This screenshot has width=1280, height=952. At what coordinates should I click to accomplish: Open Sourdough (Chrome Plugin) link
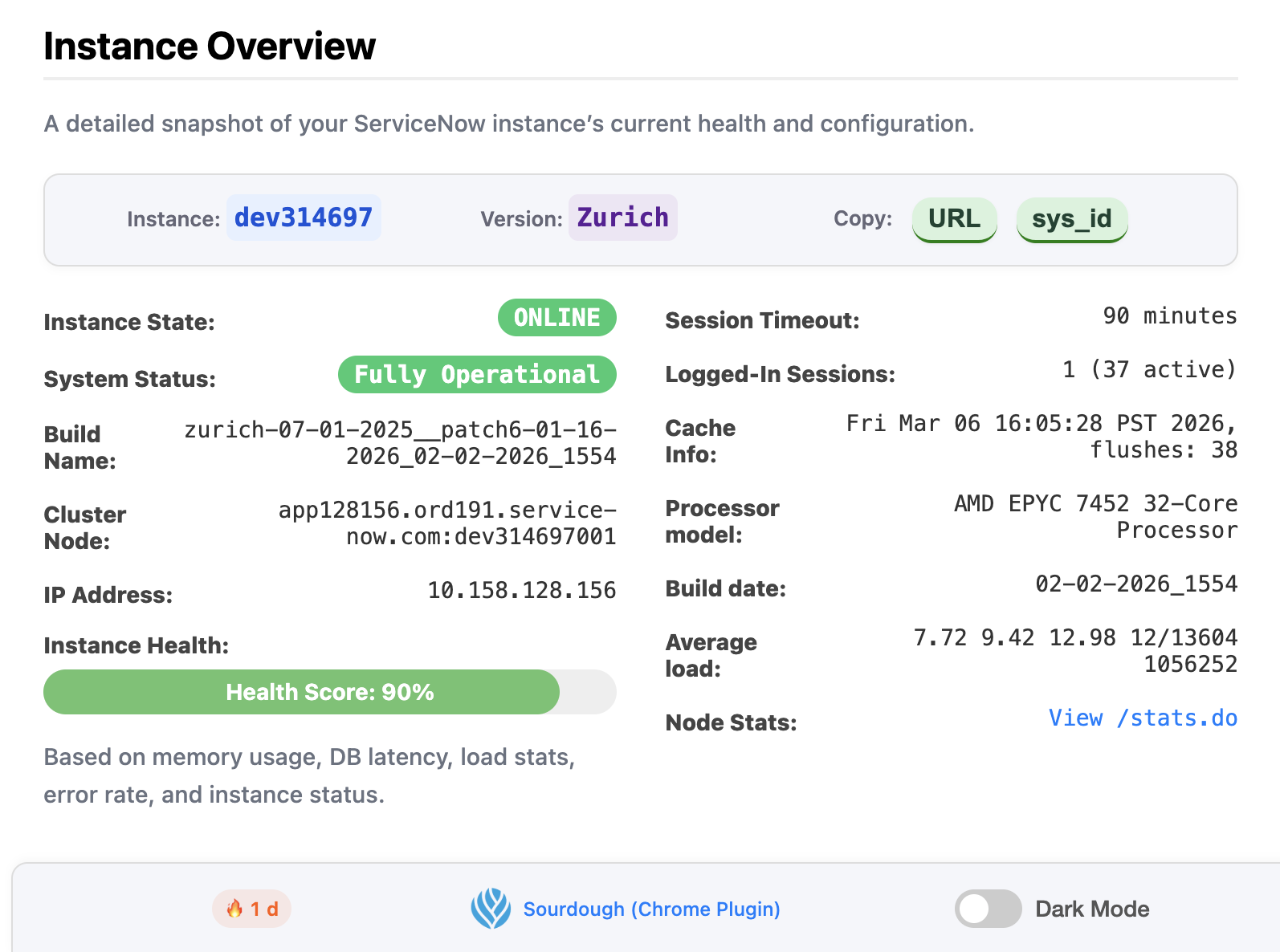click(x=651, y=909)
